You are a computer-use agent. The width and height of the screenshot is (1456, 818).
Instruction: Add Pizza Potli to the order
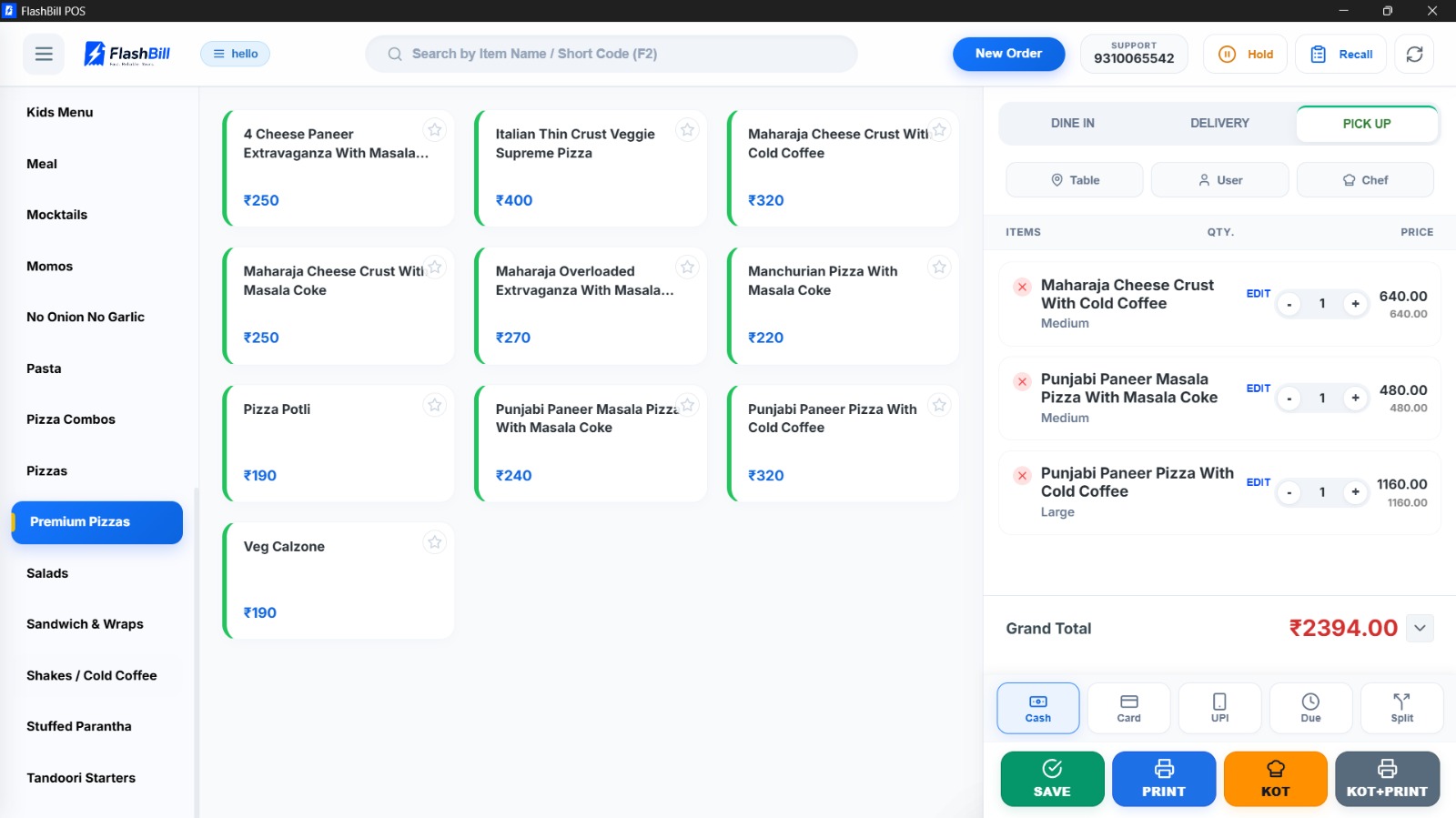(x=339, y=443)
